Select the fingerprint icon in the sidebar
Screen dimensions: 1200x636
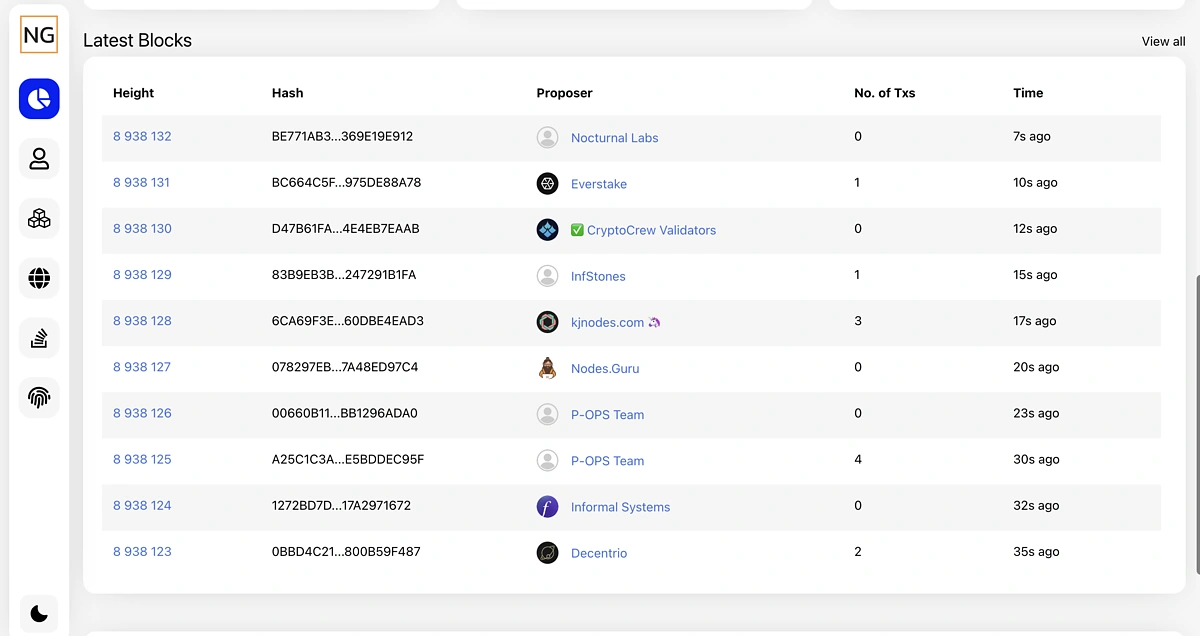(38, 397)
